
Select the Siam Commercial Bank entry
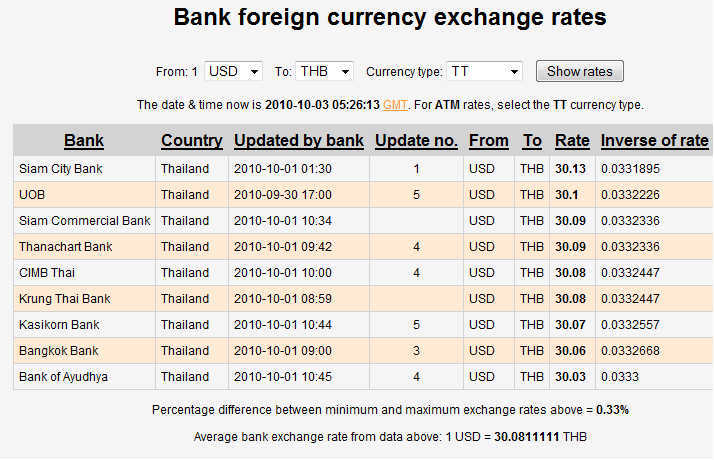(85, 220)
